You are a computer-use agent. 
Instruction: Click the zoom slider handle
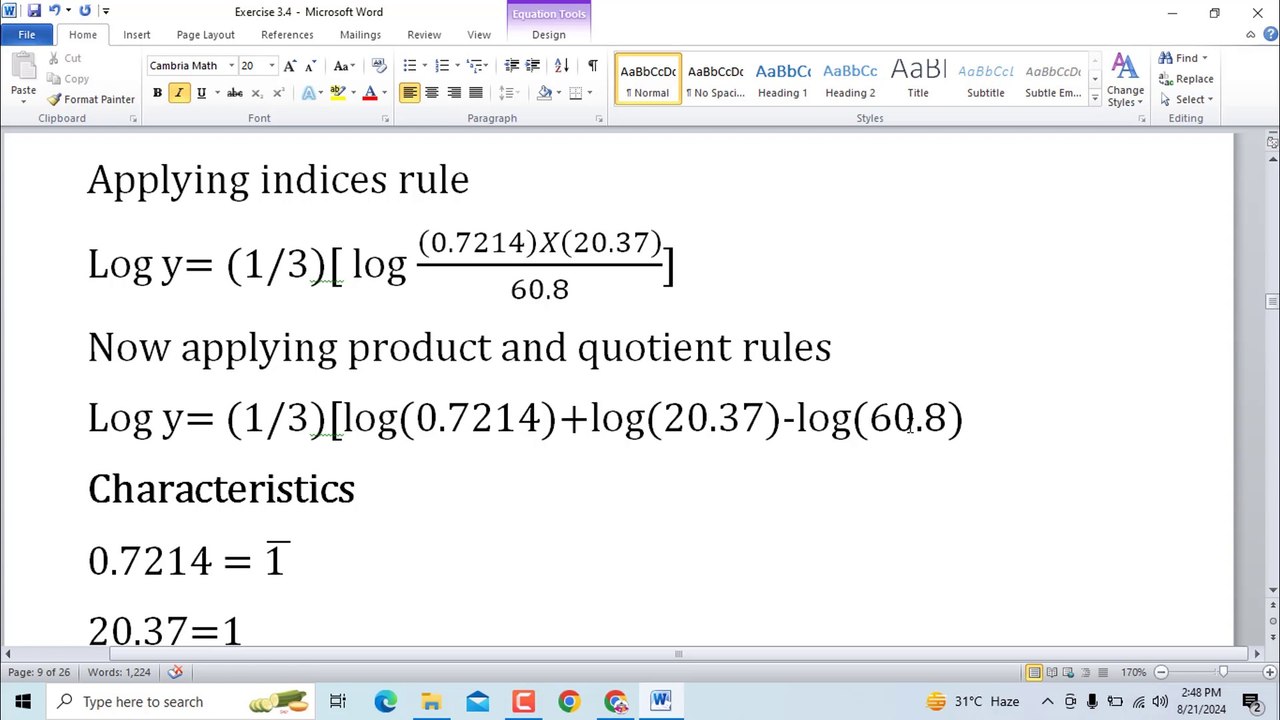(x=1223, y=672)
